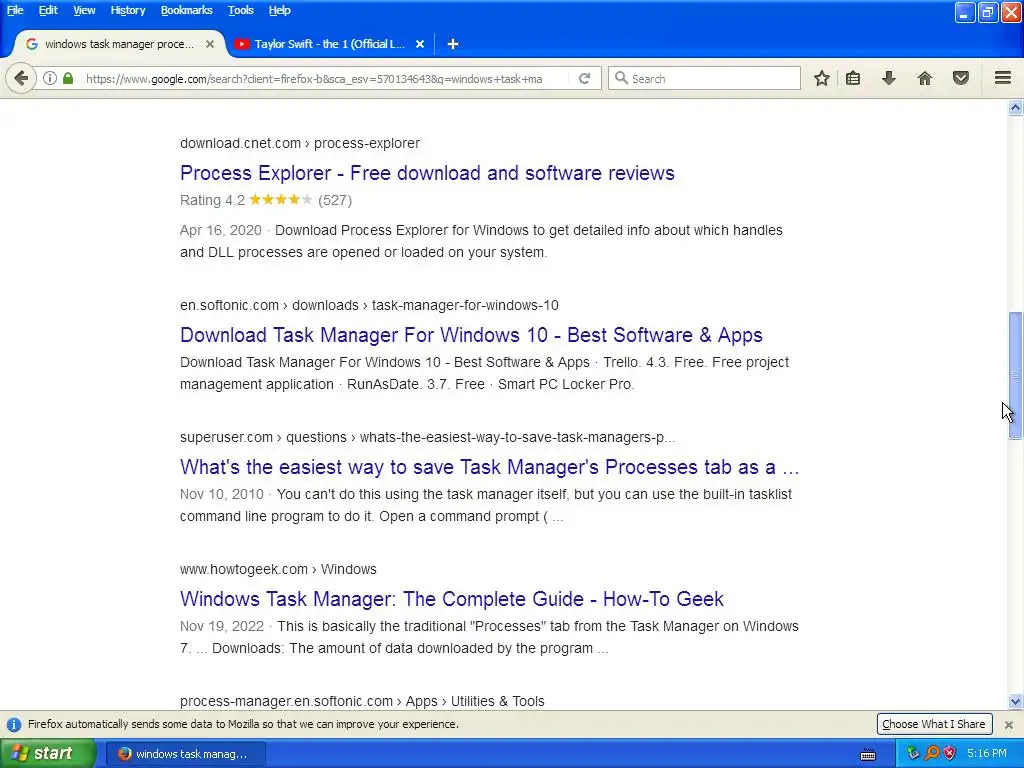Open Process Explorer free download result
Screen dimensions: 1024x768
point(427,173)
